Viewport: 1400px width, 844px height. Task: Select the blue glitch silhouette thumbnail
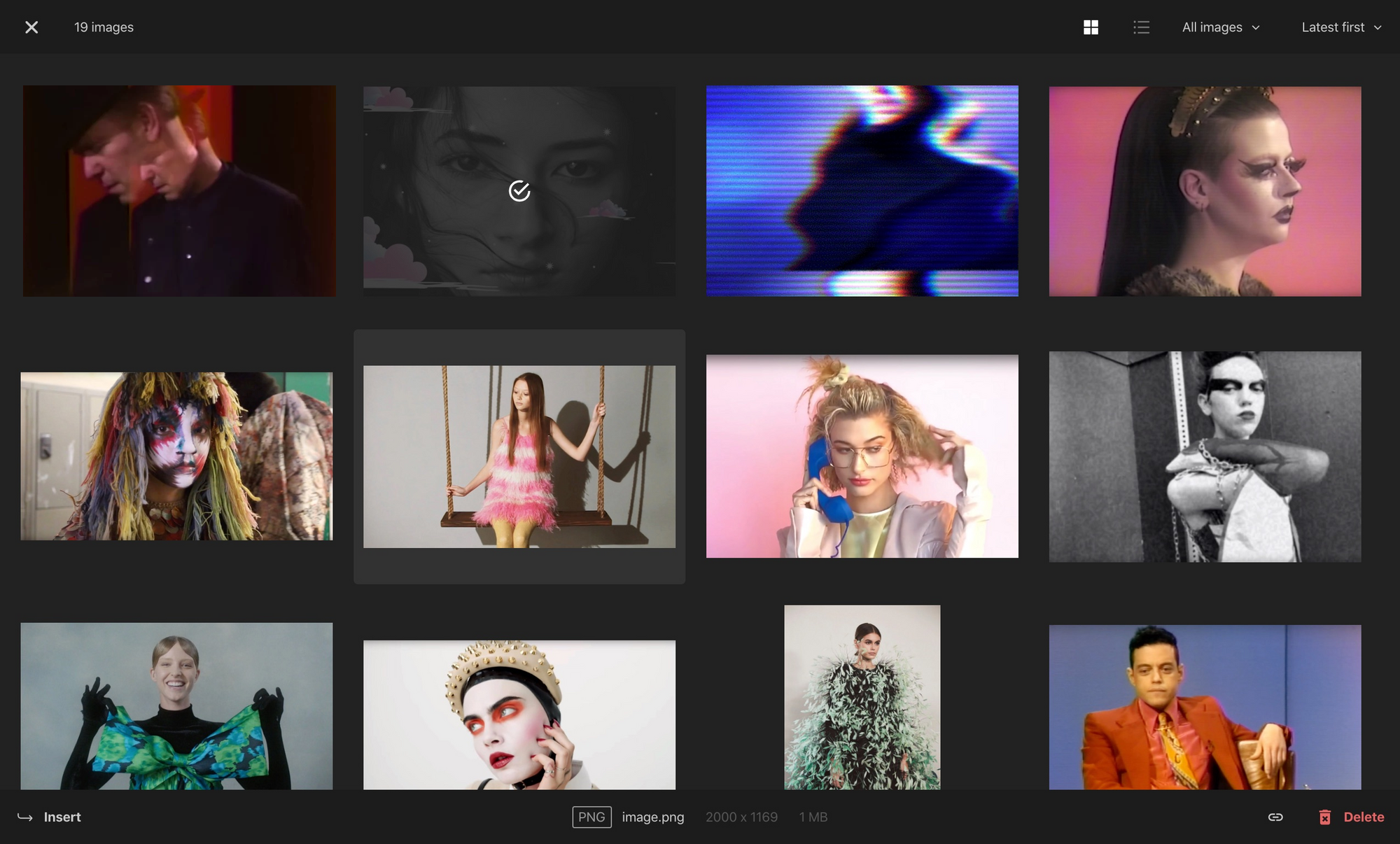coord(862,191)
